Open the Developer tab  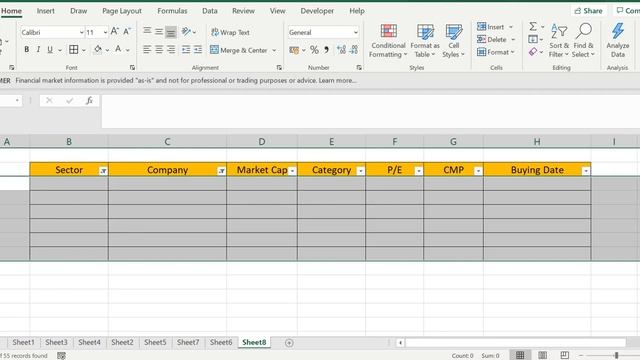point(317,11)
